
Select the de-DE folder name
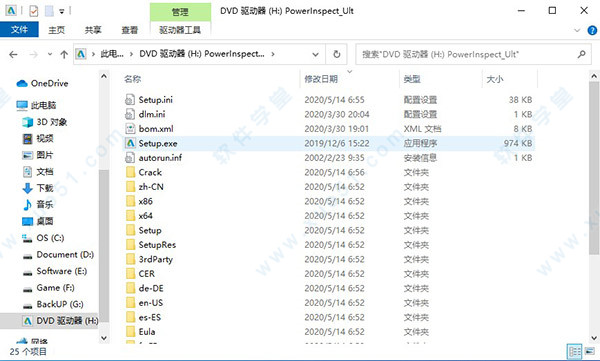pos(151,288)
